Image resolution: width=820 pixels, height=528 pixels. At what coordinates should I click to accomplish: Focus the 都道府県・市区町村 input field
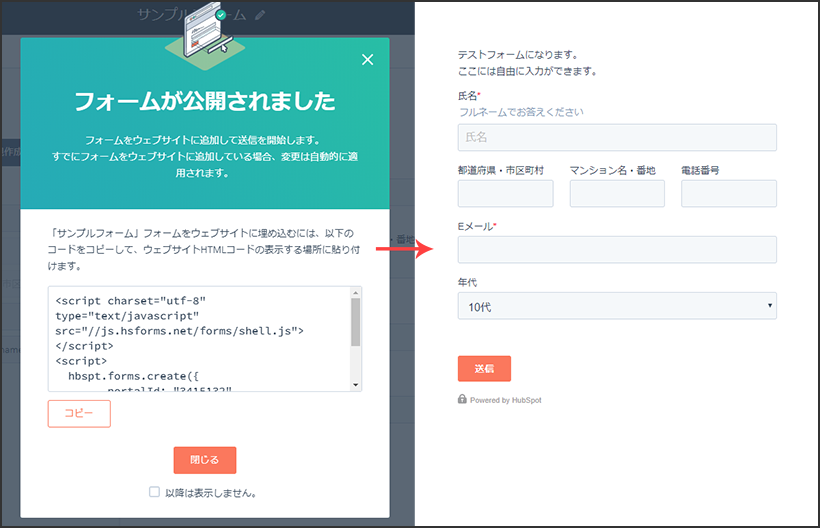[505, 193]
